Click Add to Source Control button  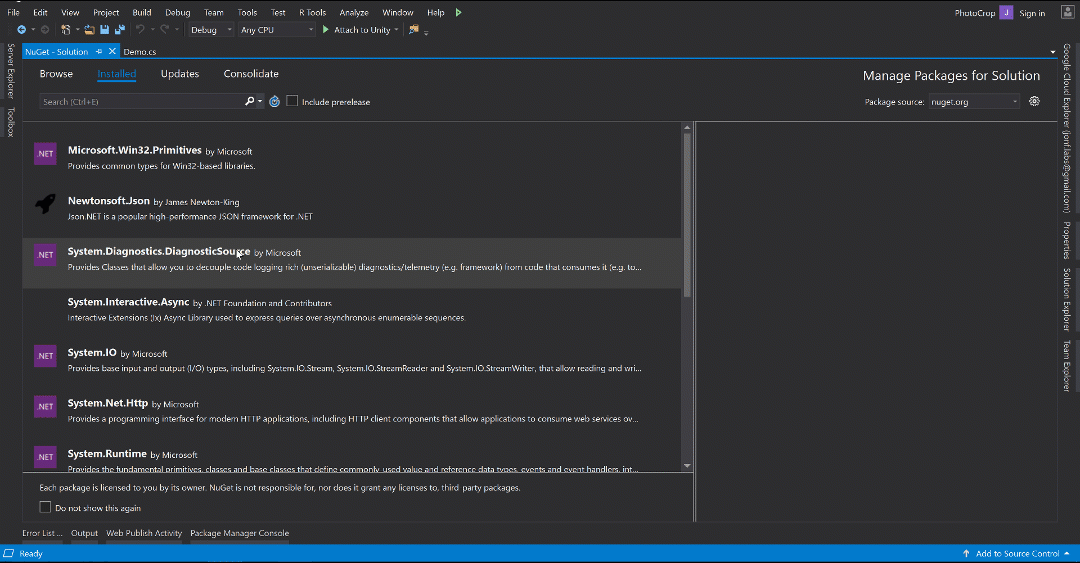(1016, 553)
